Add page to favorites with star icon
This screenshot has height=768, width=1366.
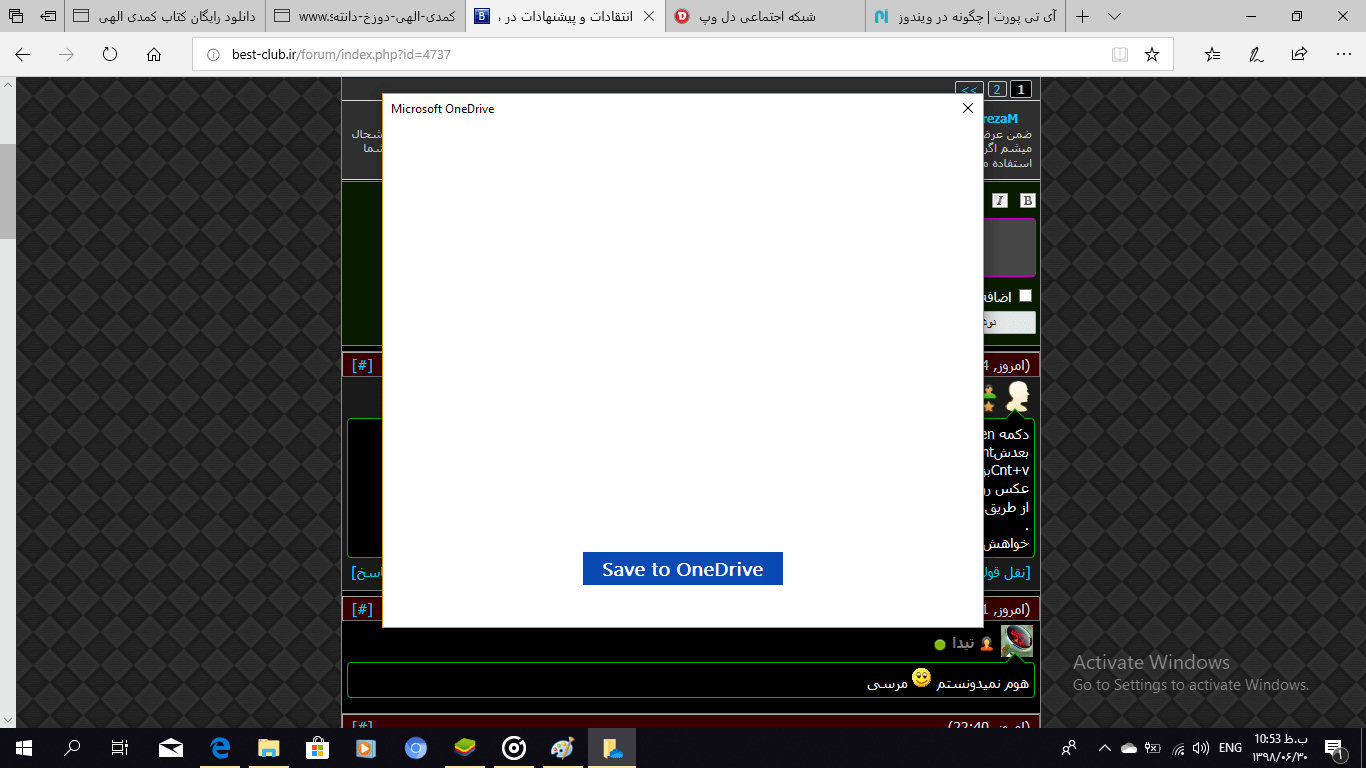(1152, 55)
